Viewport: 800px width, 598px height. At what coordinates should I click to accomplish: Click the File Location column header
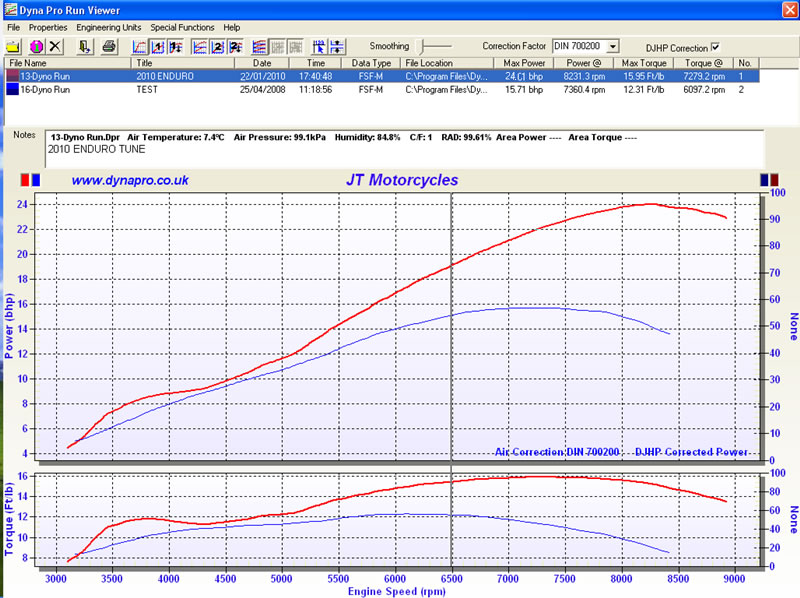tap(447, 63)
